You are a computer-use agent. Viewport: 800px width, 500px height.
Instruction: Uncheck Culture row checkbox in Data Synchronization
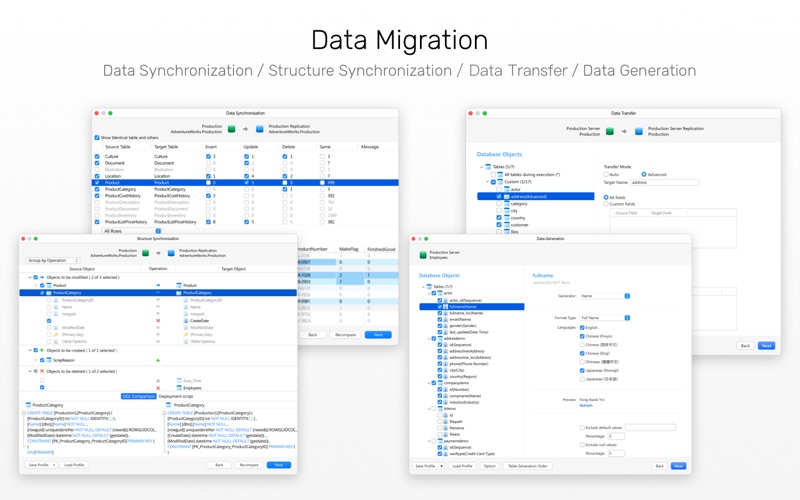tap(97, 157)
